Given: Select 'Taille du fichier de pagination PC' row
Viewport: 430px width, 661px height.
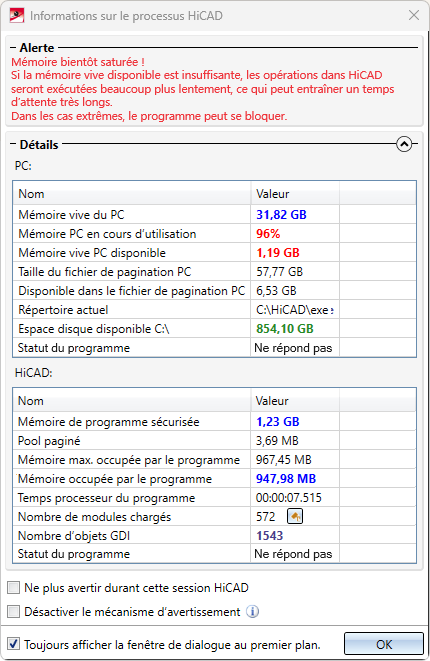Looking at the screenshot, I should click(x=215, y=271).
